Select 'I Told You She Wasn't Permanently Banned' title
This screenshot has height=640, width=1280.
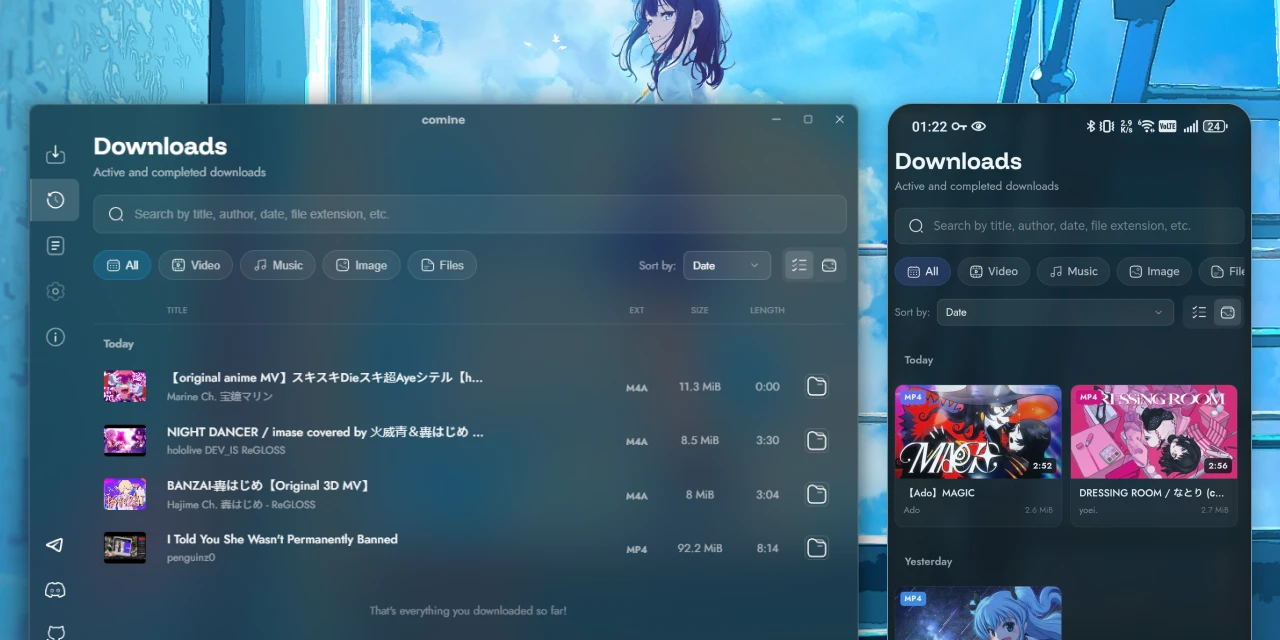pyautogui.click(x=282, y=539)
